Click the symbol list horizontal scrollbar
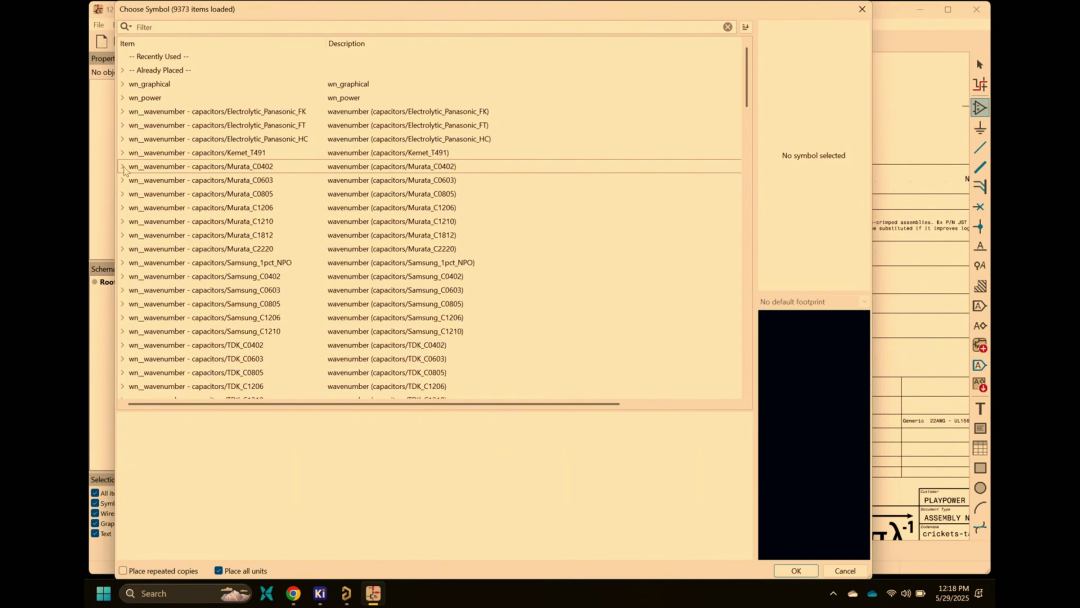 [373, 403]
